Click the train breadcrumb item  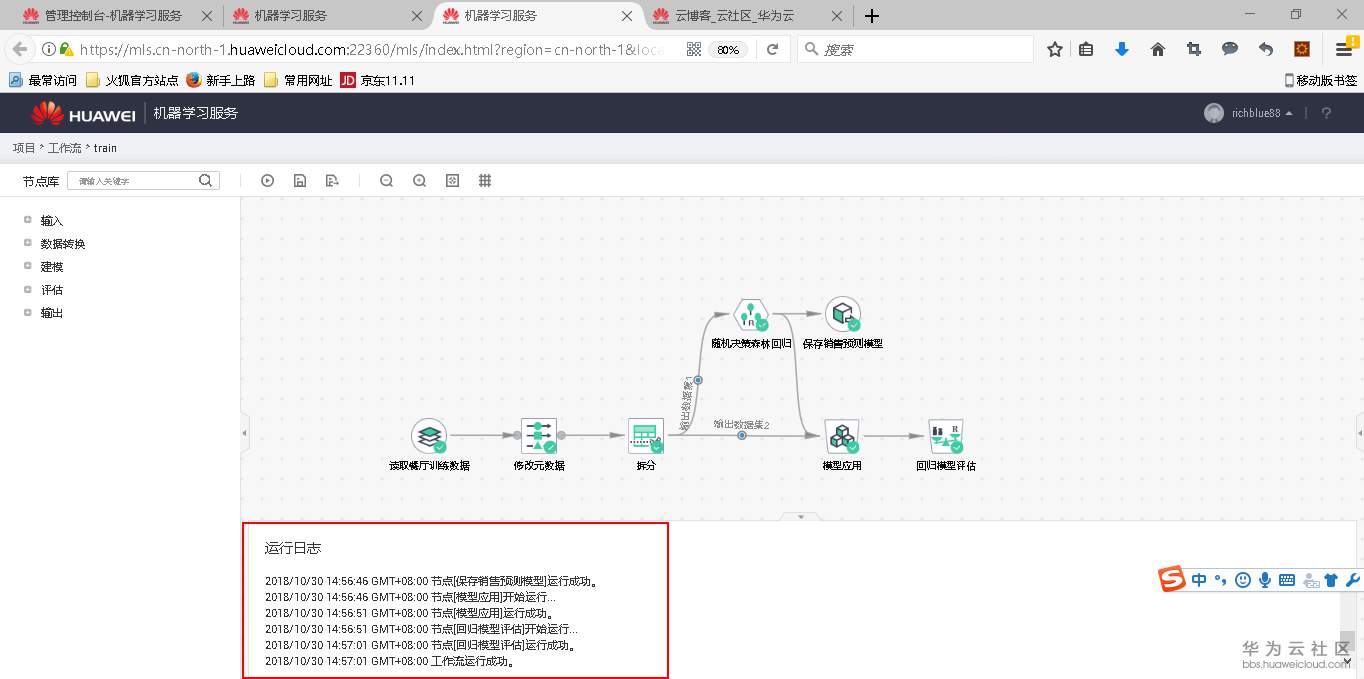pyautogui.click(x=105, y=148)
